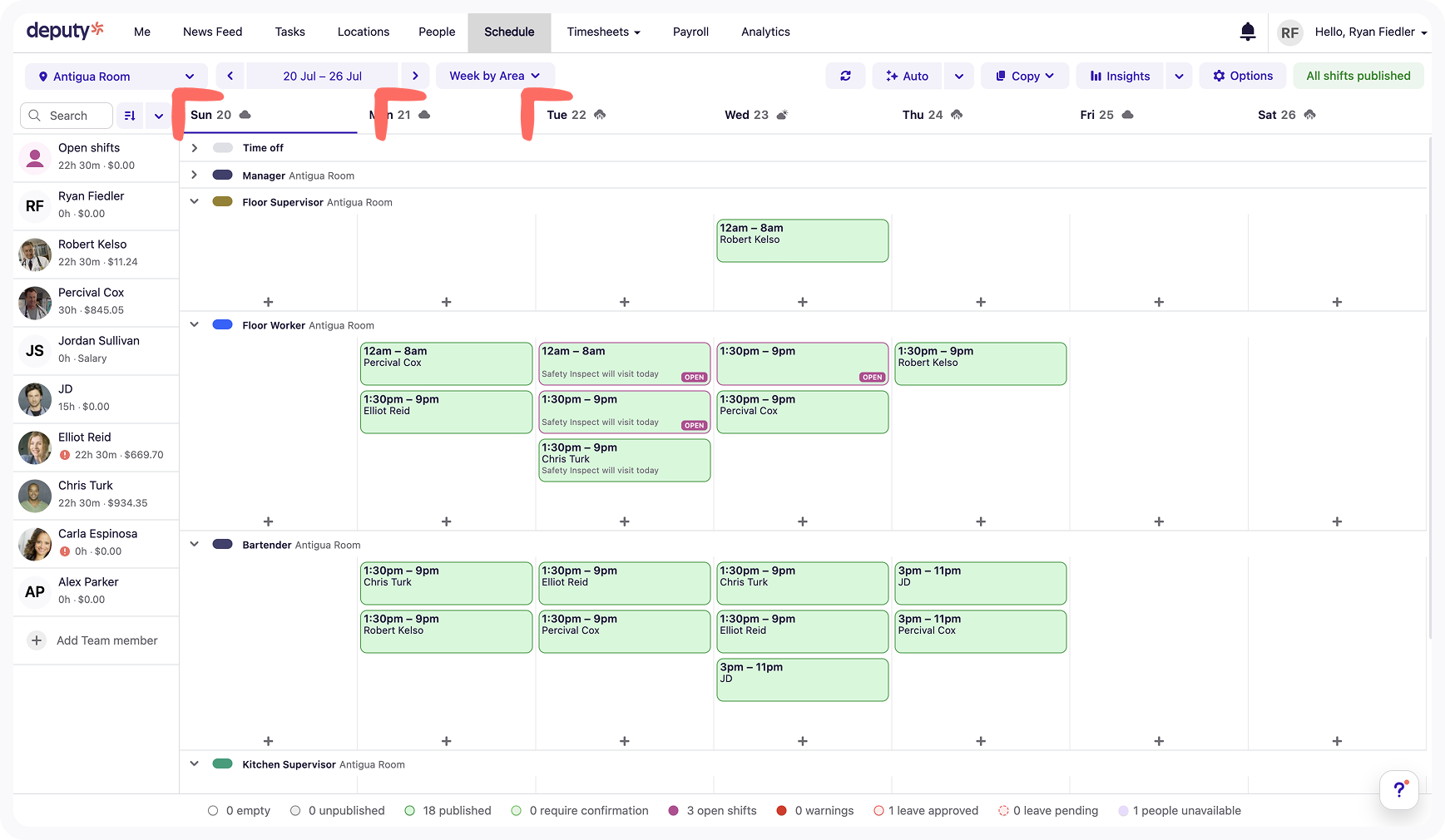The image size is (1445, 840).
Task: Open the Timesheets menu
Action: (x=603, y=32)
